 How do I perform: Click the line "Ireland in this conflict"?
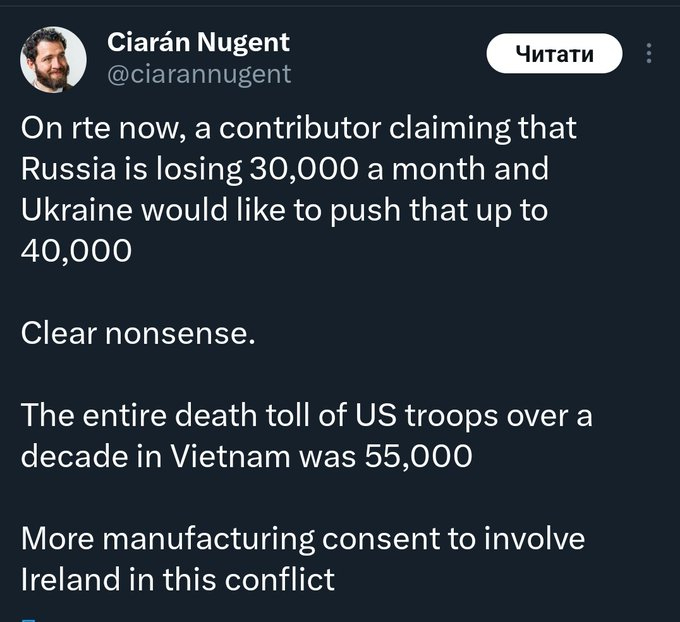click(x=178, y=579)
